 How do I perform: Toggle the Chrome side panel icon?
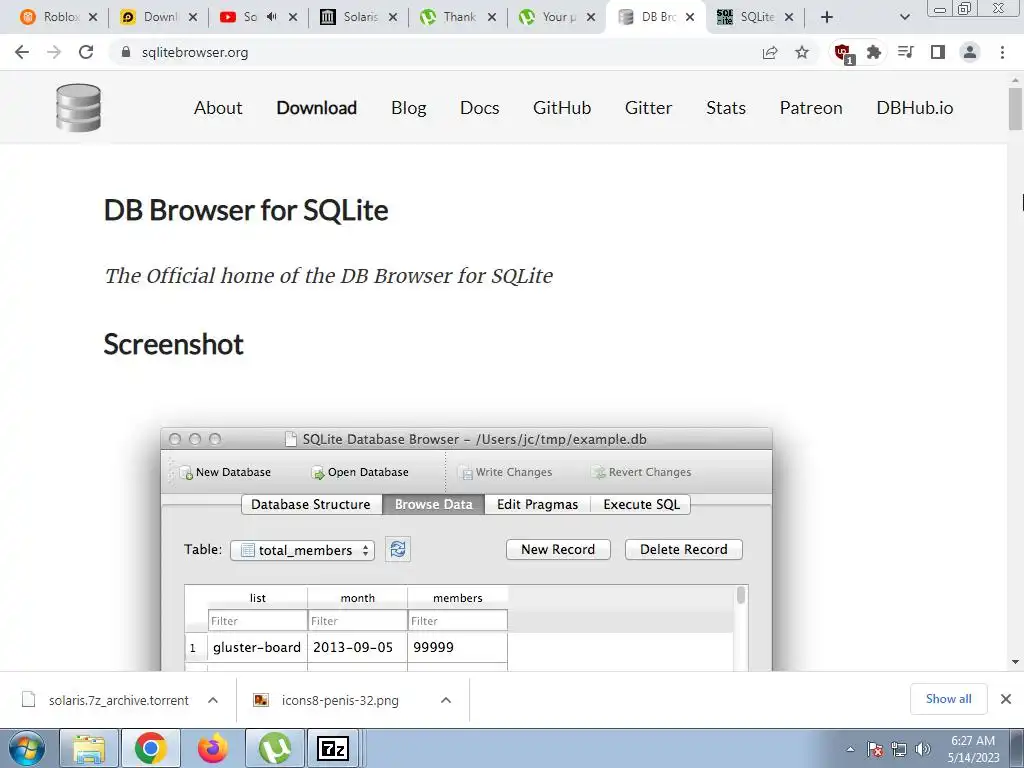coord(938,52)
